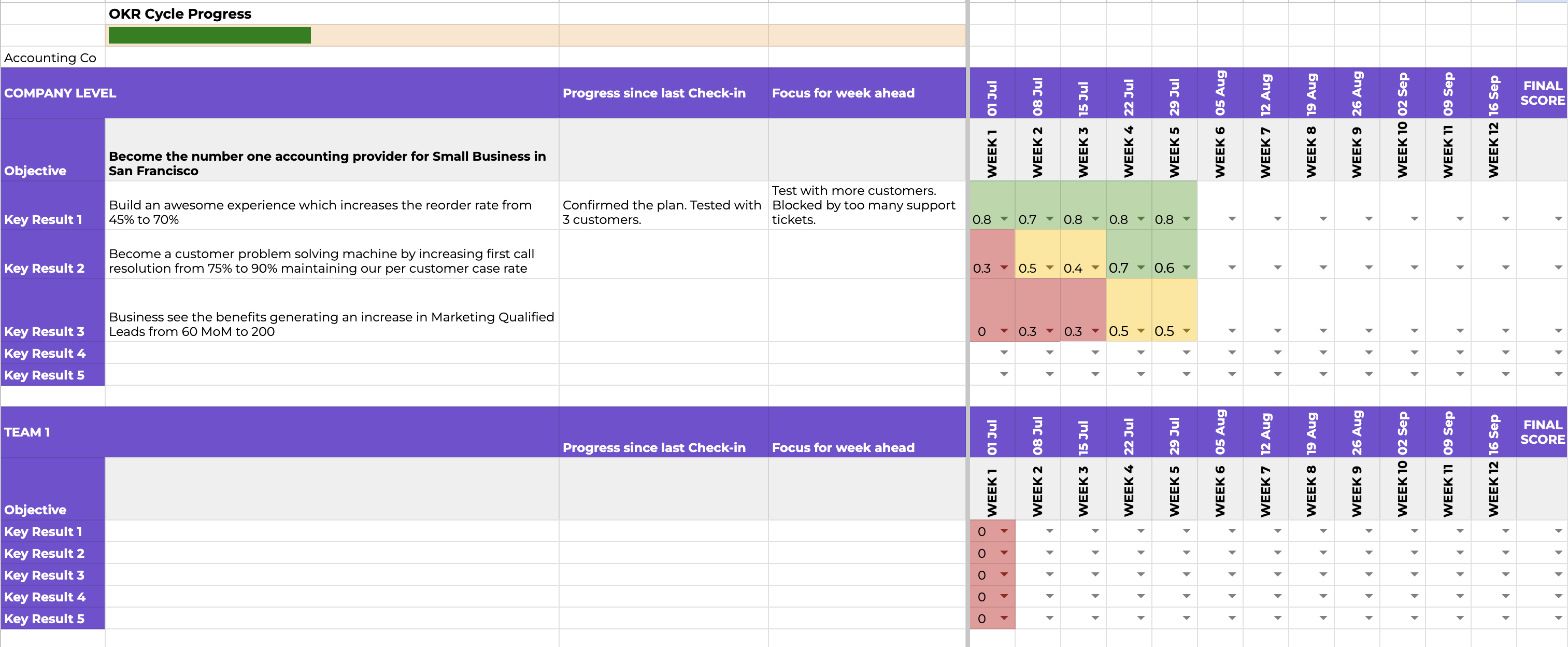Viewport: 1568px width, 647px height.
Task: Open Company Key Result 1 Week 2 dropdown showing 0.7
Action: [x=1049, y=219]
